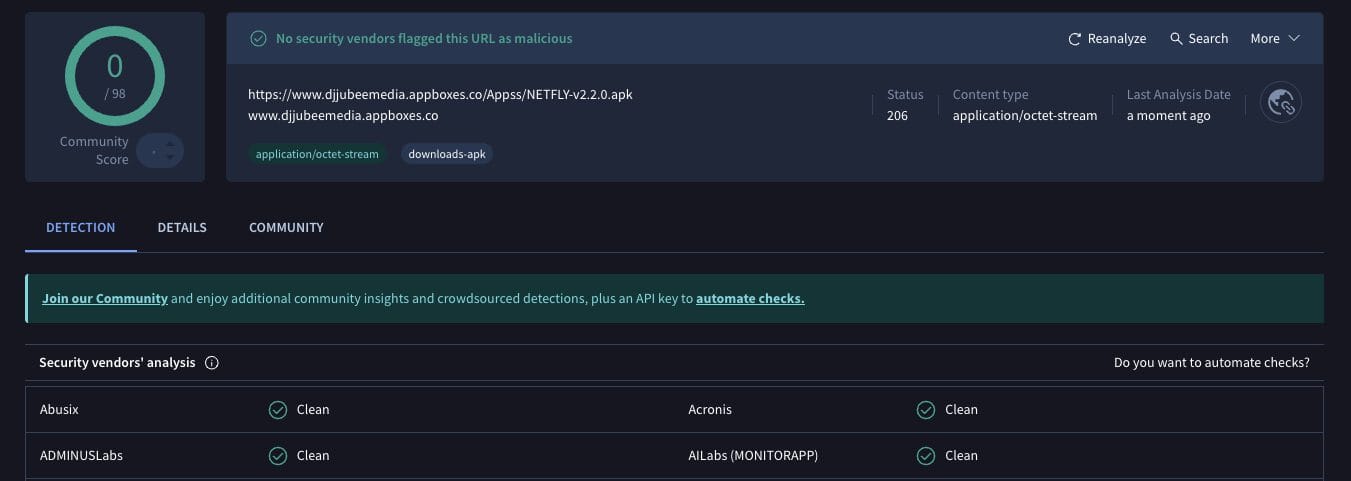Upvote with the Community Score up arrow

pos(171,146)
